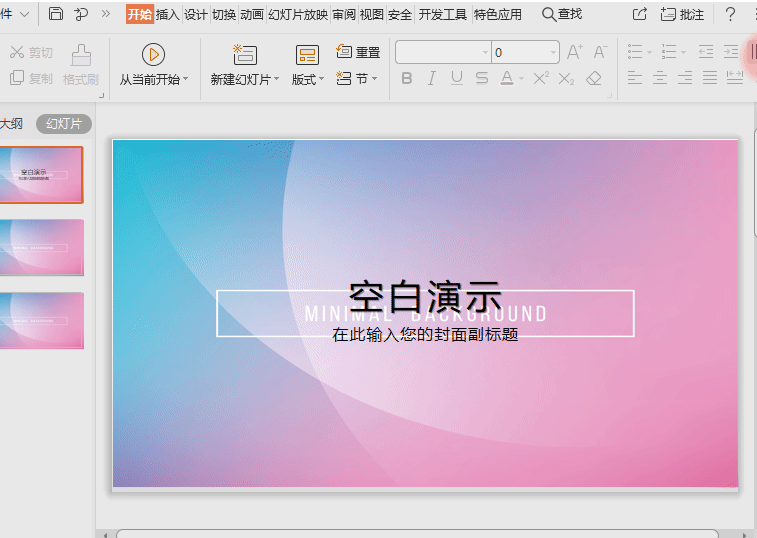This screenshot has width=757, height=538.
Task: Open the font size dropdown showing 0
Action: [x=554, y=52]
